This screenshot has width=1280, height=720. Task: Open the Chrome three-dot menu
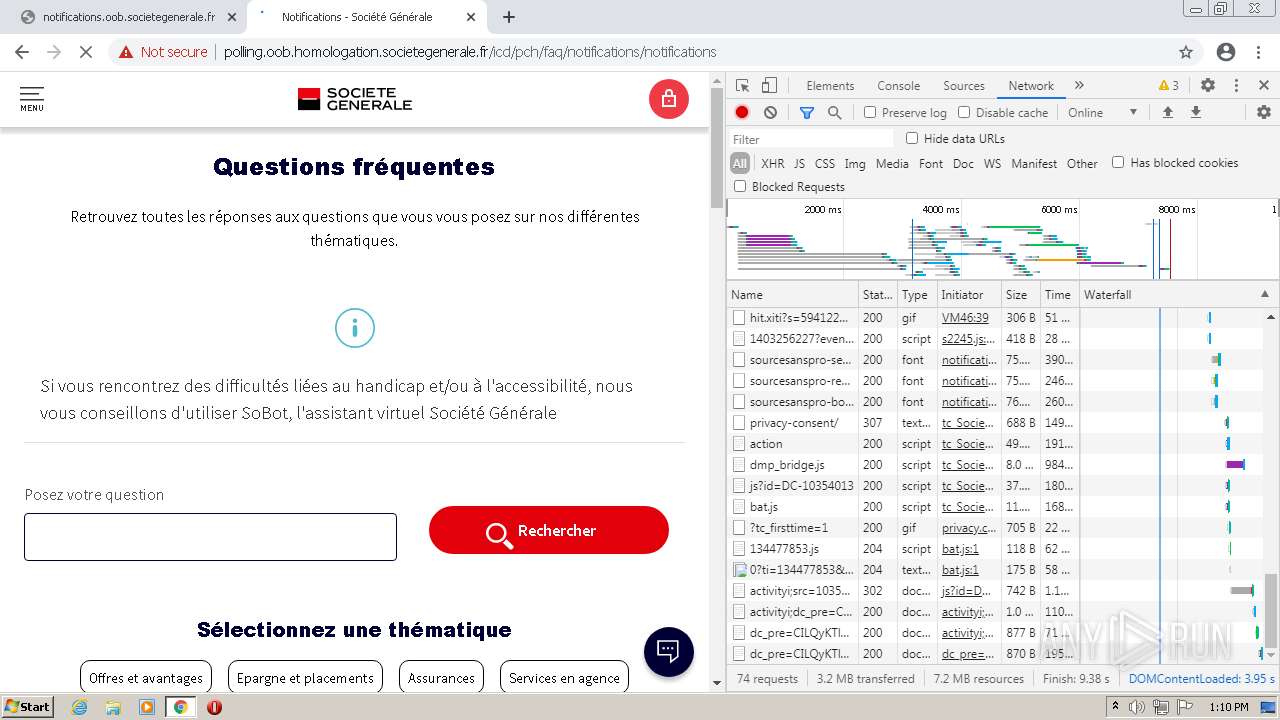1260,52
